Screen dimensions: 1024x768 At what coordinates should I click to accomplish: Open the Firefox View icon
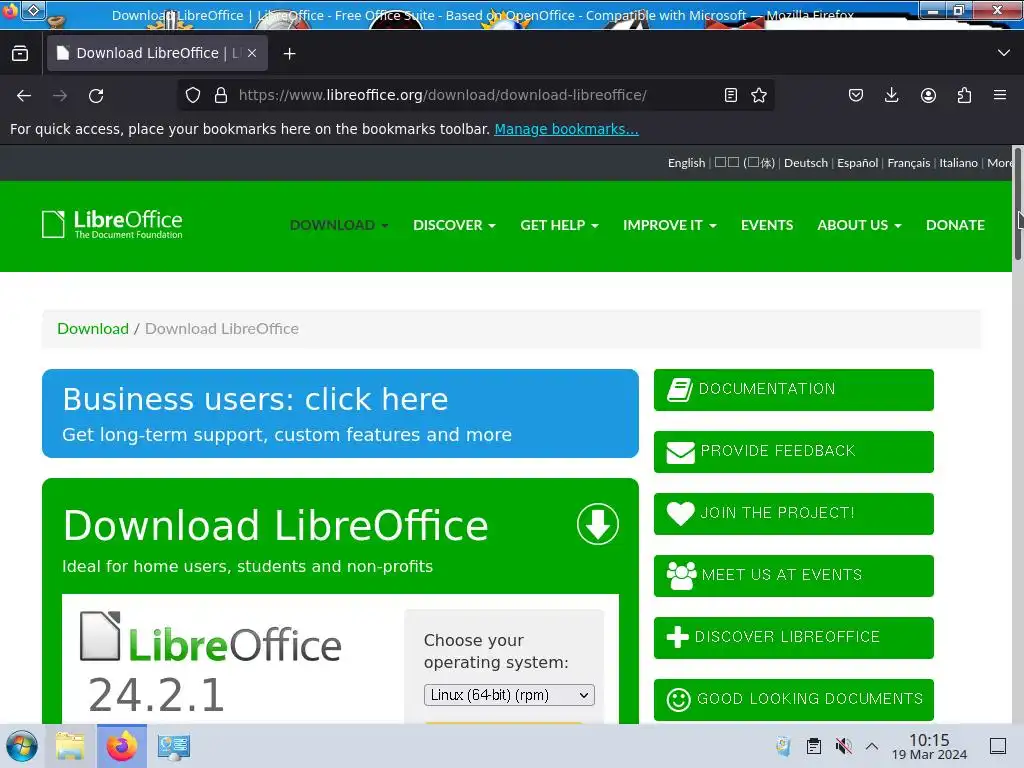point(20,53)
